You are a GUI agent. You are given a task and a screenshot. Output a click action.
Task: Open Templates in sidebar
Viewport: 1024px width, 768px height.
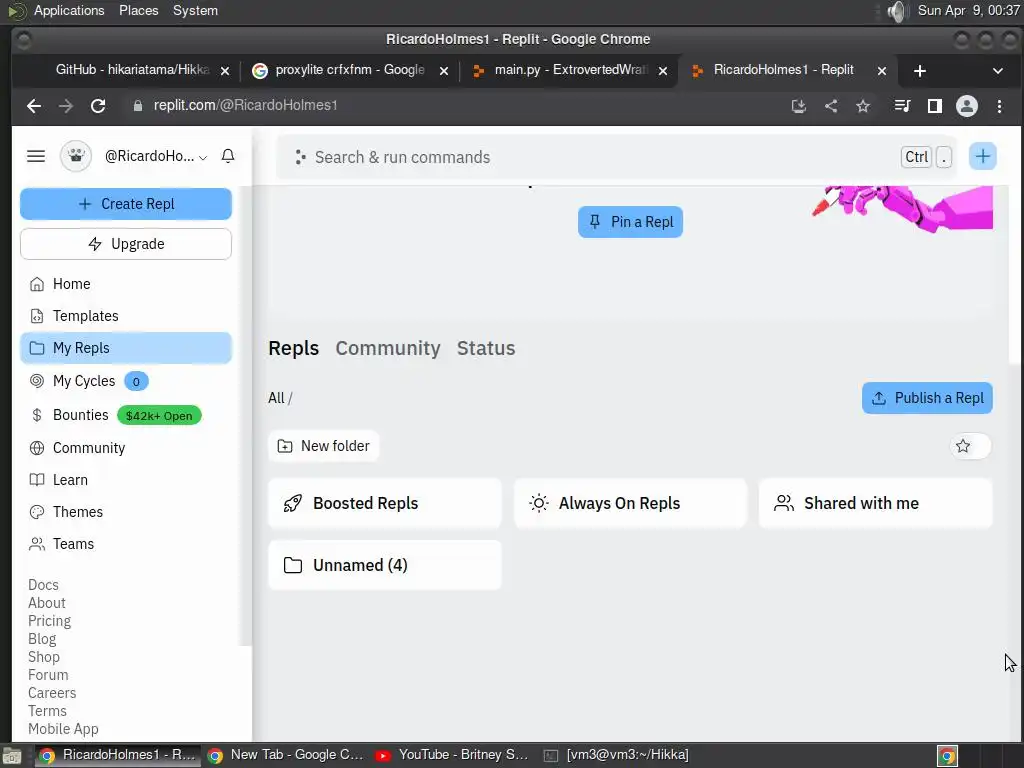[126, 316]
